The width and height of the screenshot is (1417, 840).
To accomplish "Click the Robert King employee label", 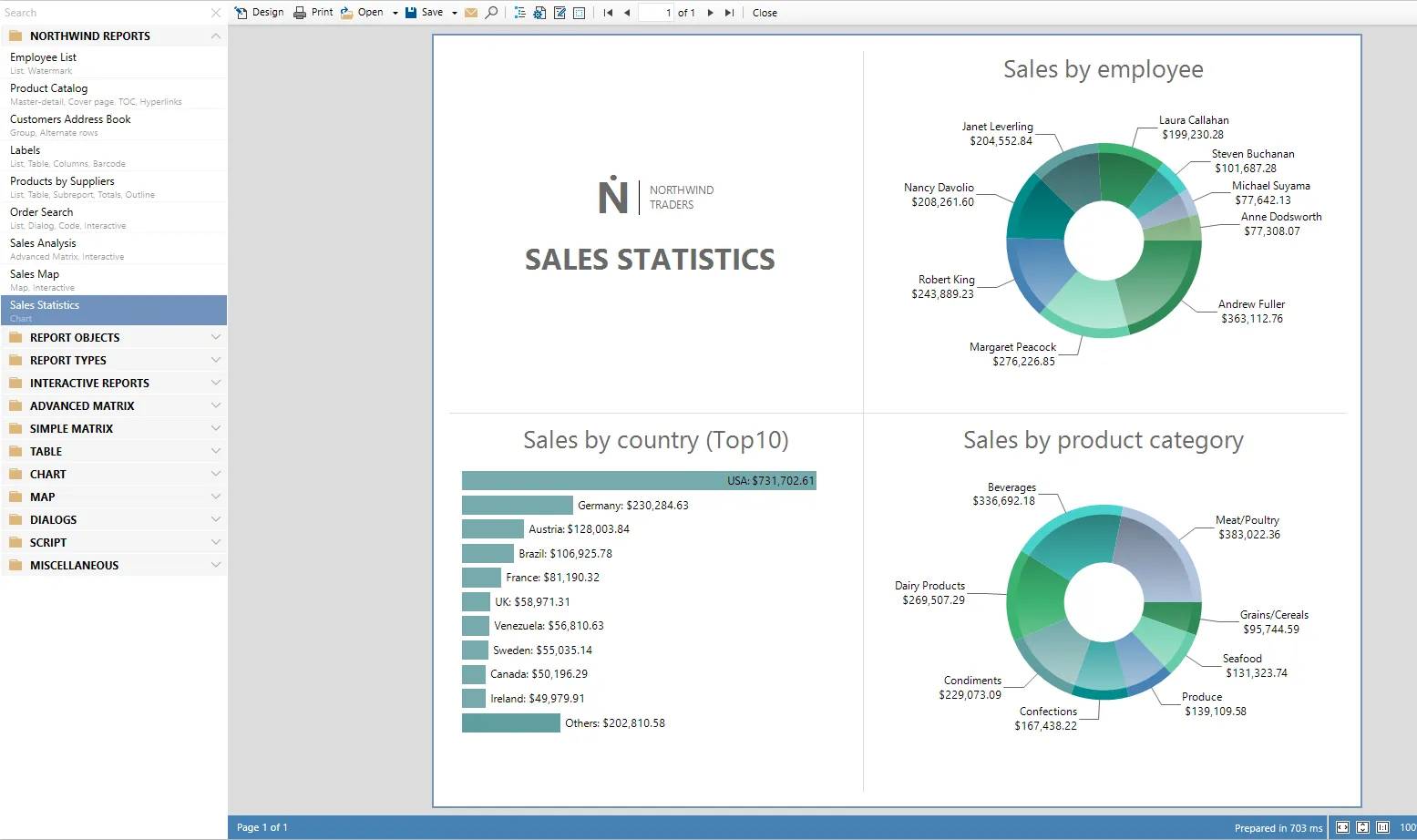I will [x=943, y=286].
